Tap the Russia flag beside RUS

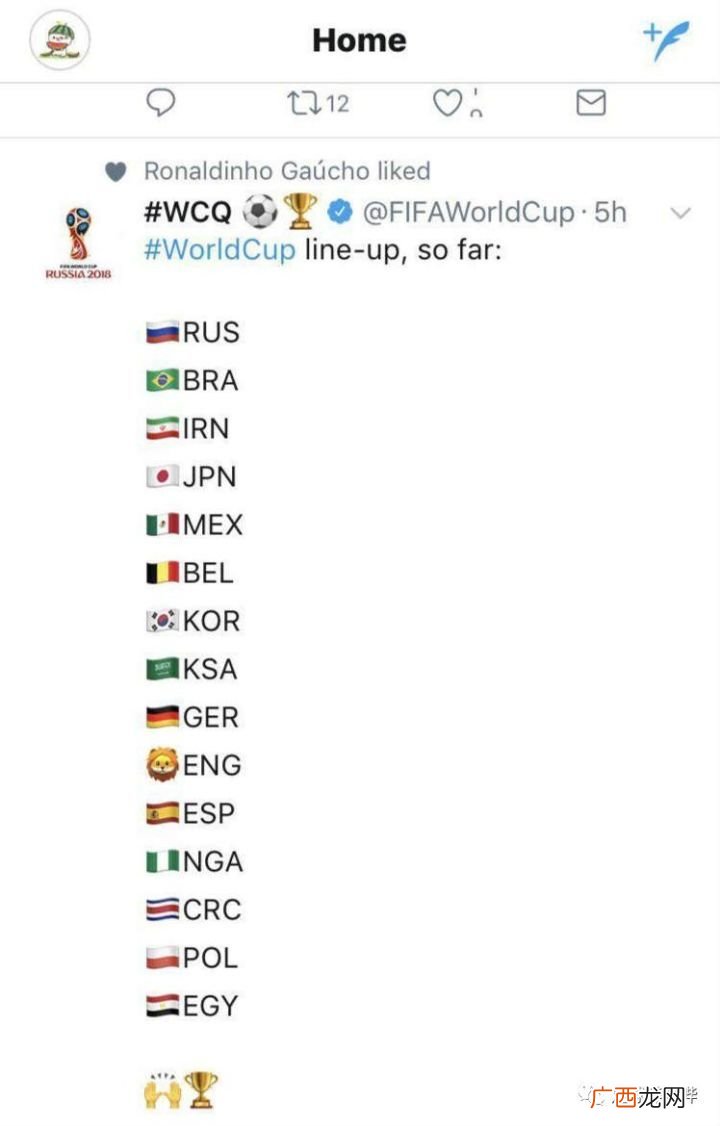click(x=162, y=332)
